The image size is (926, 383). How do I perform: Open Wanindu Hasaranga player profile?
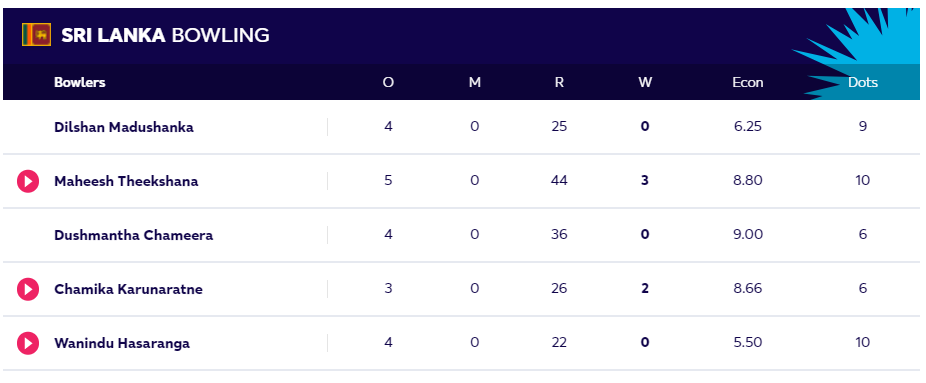pyautogui.click(x=122, y=343)
